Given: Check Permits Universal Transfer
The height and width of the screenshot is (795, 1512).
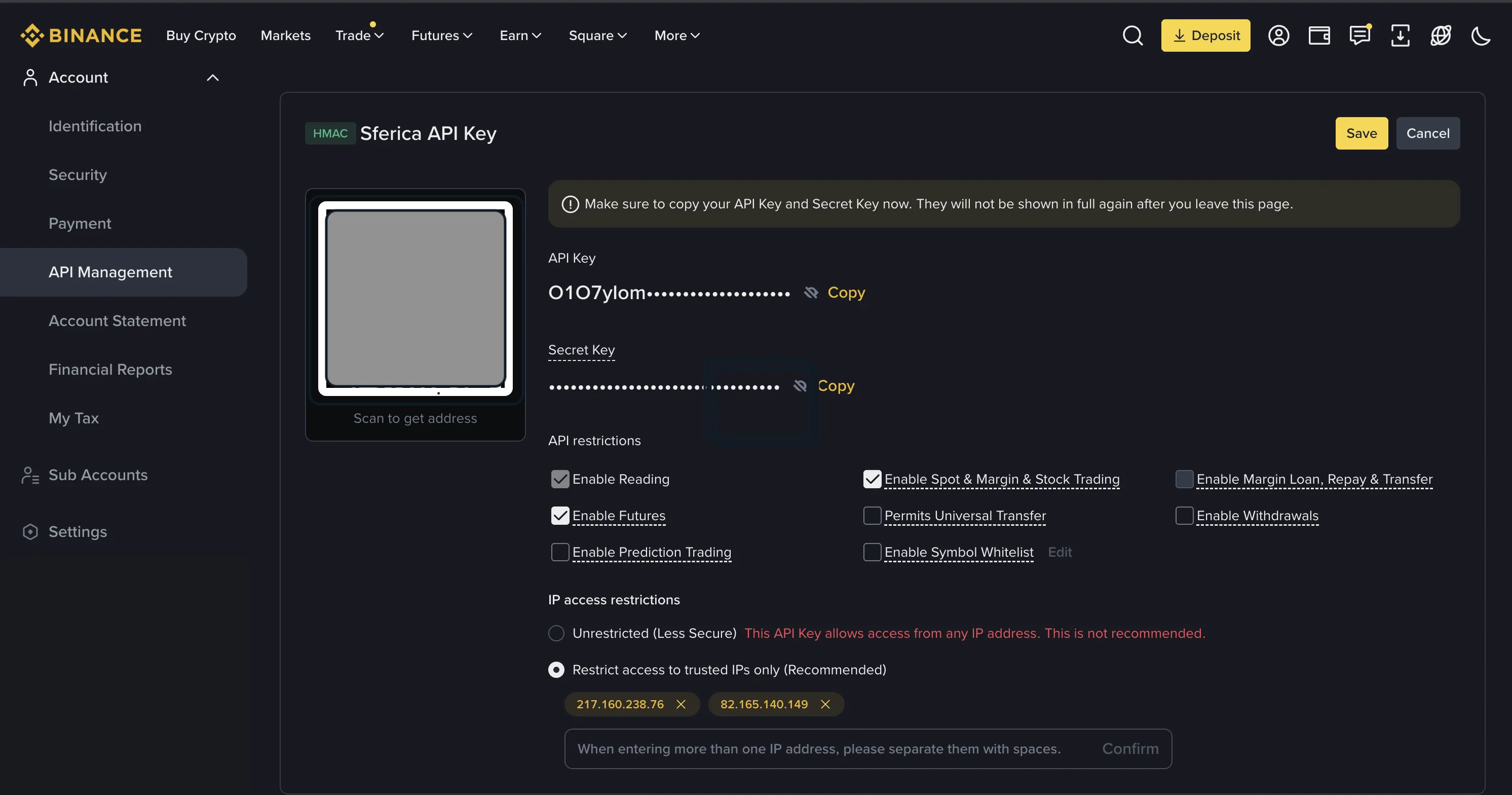Looking at the screenshot, I should click(x=872, y=516).
